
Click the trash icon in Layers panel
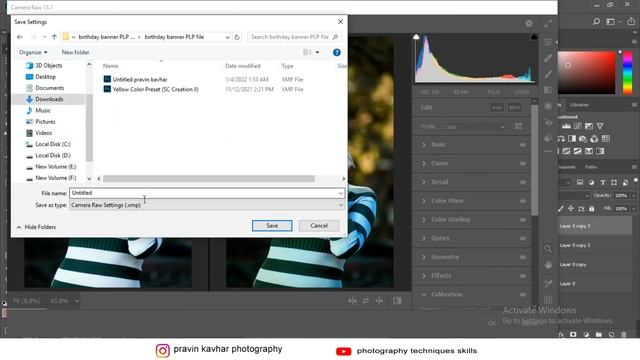coord(624,335)
